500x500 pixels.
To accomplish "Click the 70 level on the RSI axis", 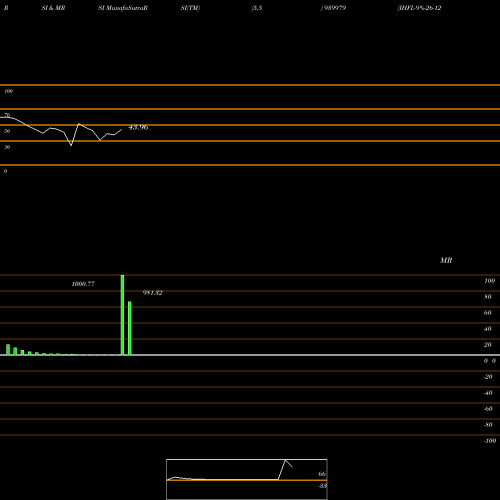I will [7, 115].
